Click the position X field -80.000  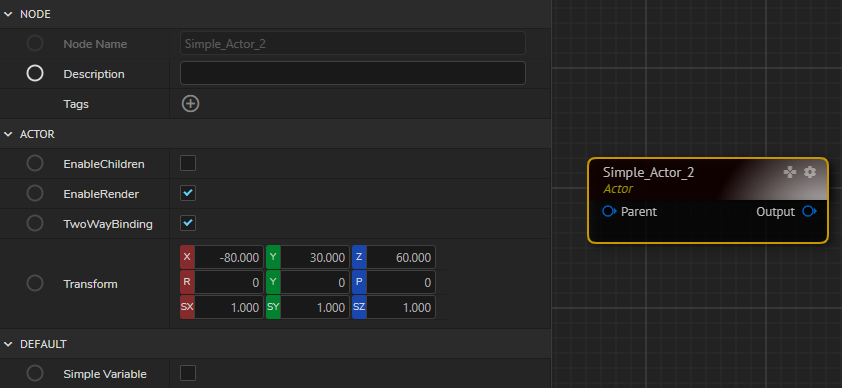coord(229,258)
